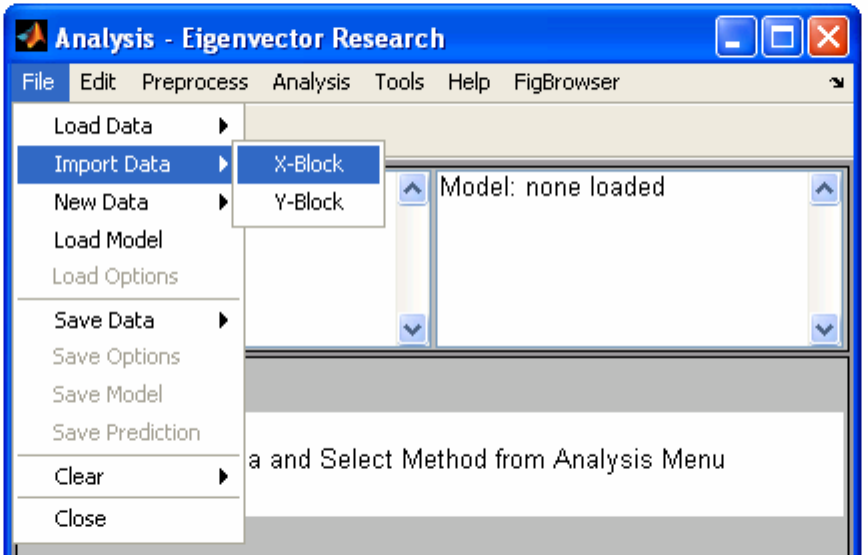Open the Tools menu
This screenshot has height=555, width=868.
(x=399, y=82)
